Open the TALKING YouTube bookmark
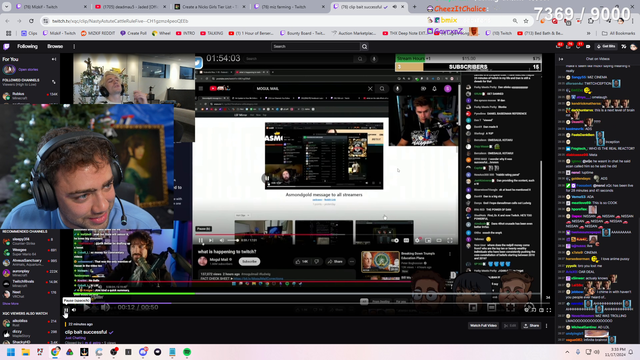Image resolution: width=640 pixels, height=360 pixels. point(212,33)
